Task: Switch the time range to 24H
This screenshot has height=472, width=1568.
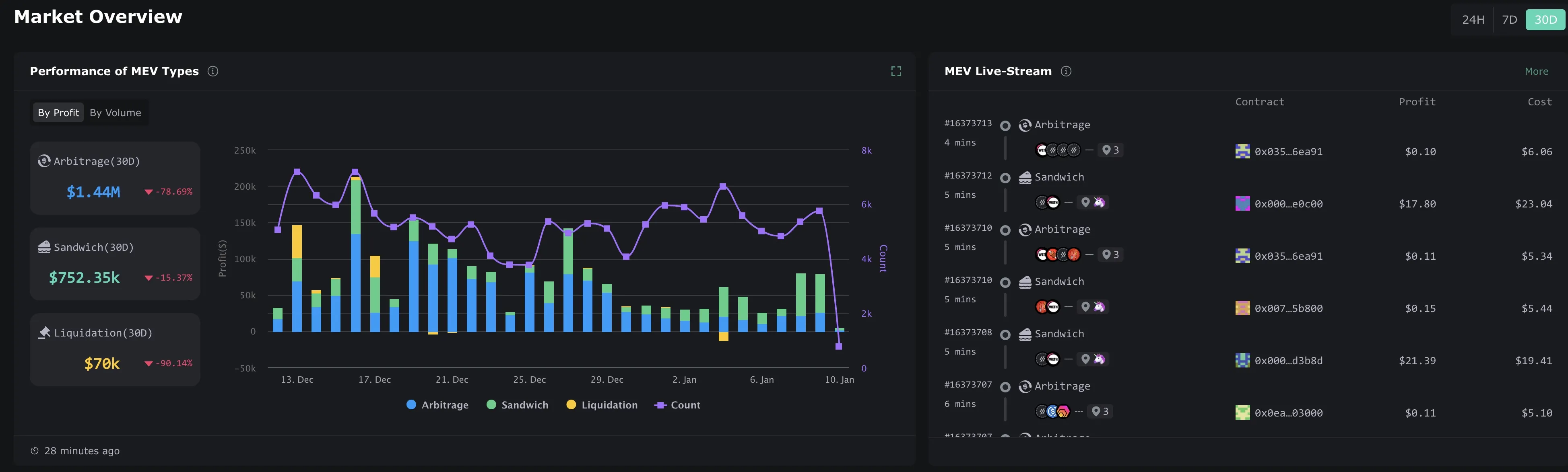Action: (x=1473, y=19)
